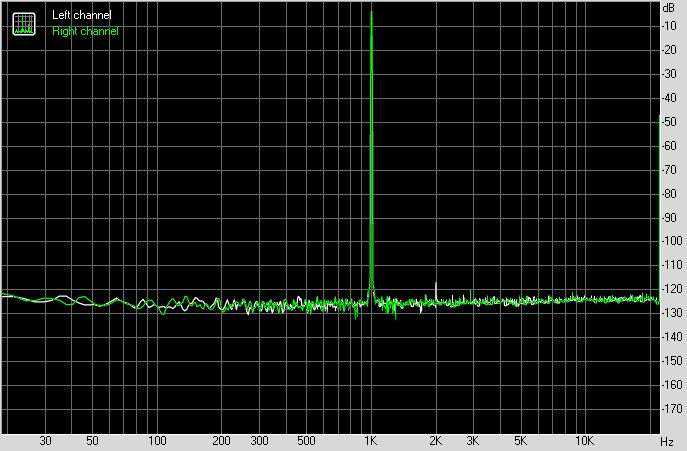The width and height of the screenshot is (687, 451).
Task: Click the spectrum graph icon at top-left
Action: pos(24,24)
